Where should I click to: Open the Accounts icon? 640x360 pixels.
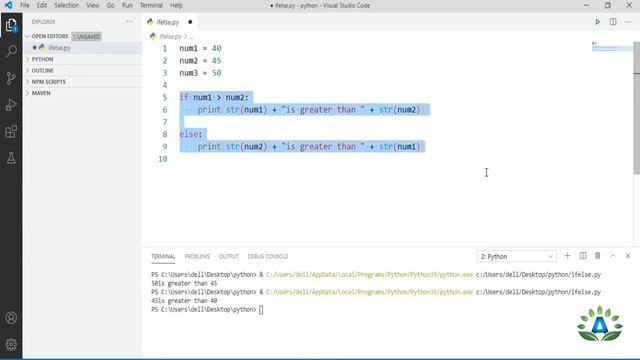point(11,318)
